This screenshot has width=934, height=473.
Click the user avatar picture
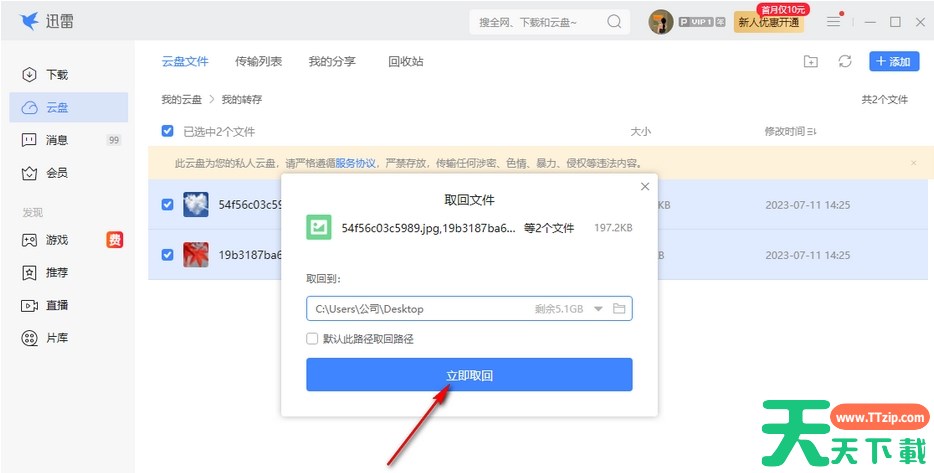click(661, 22)
